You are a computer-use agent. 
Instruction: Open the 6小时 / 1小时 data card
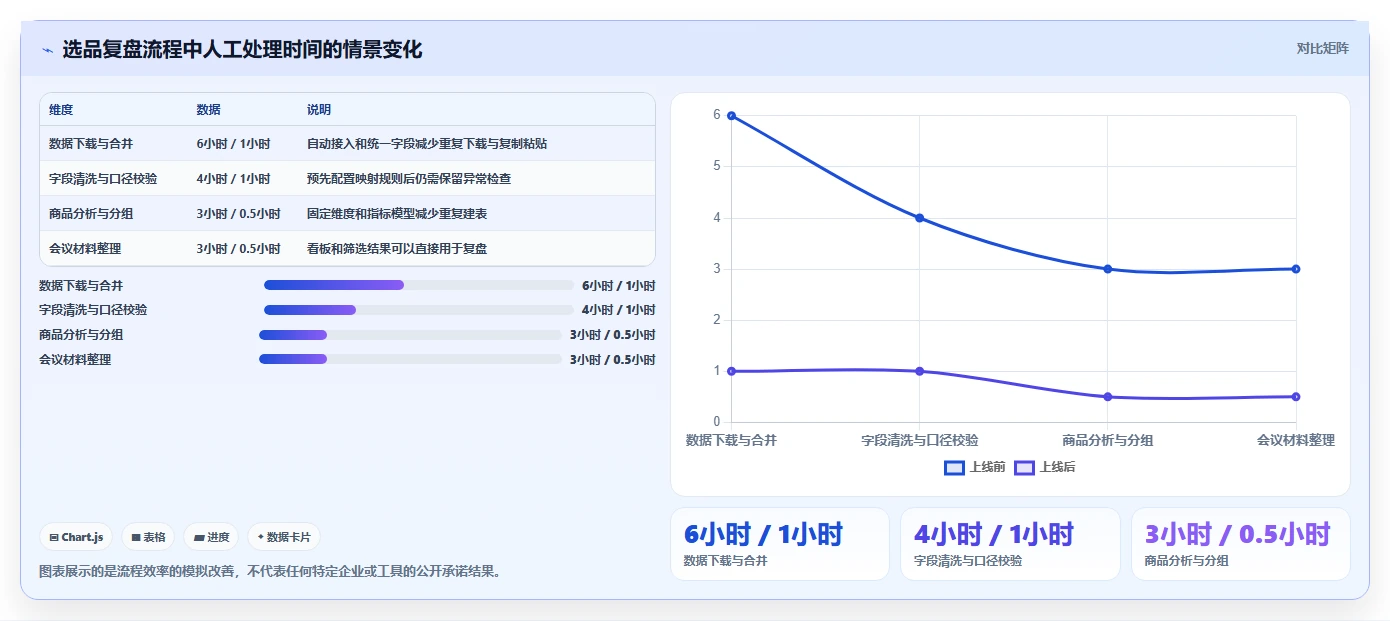click(x=780, y=544)
